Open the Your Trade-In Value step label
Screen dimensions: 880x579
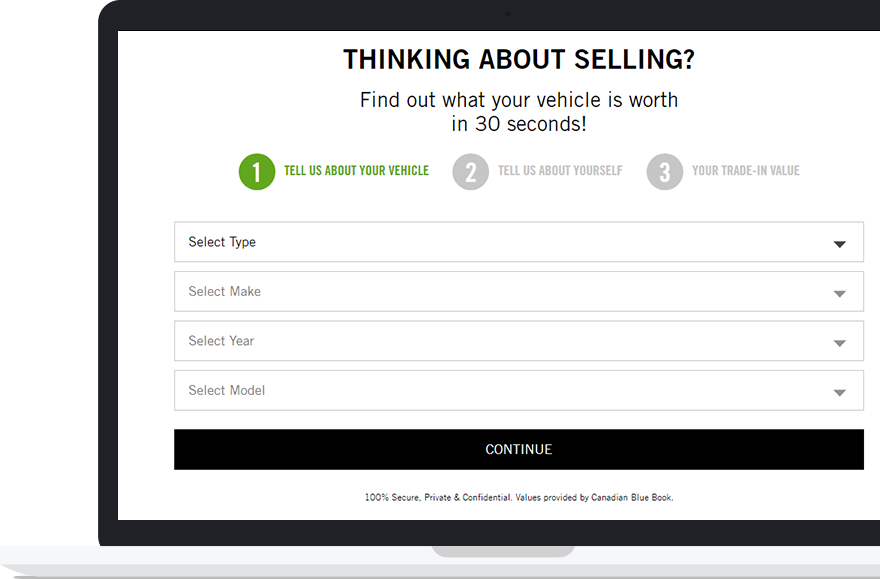click(x=746, y=171)
